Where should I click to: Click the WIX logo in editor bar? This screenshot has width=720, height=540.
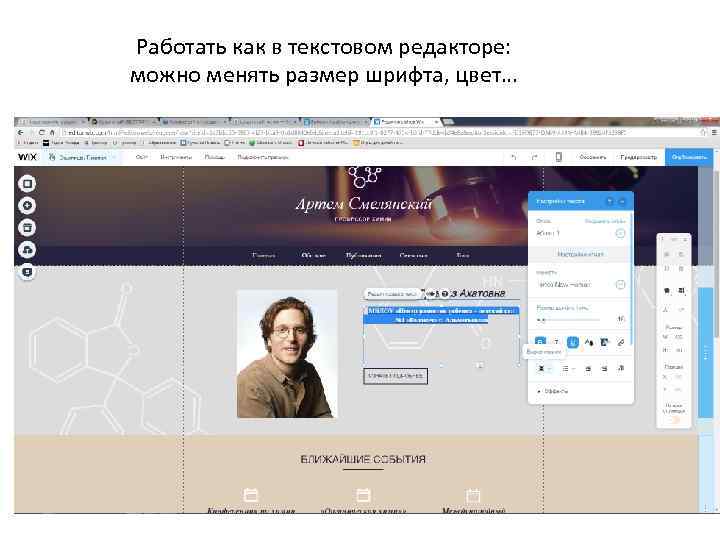27,157
